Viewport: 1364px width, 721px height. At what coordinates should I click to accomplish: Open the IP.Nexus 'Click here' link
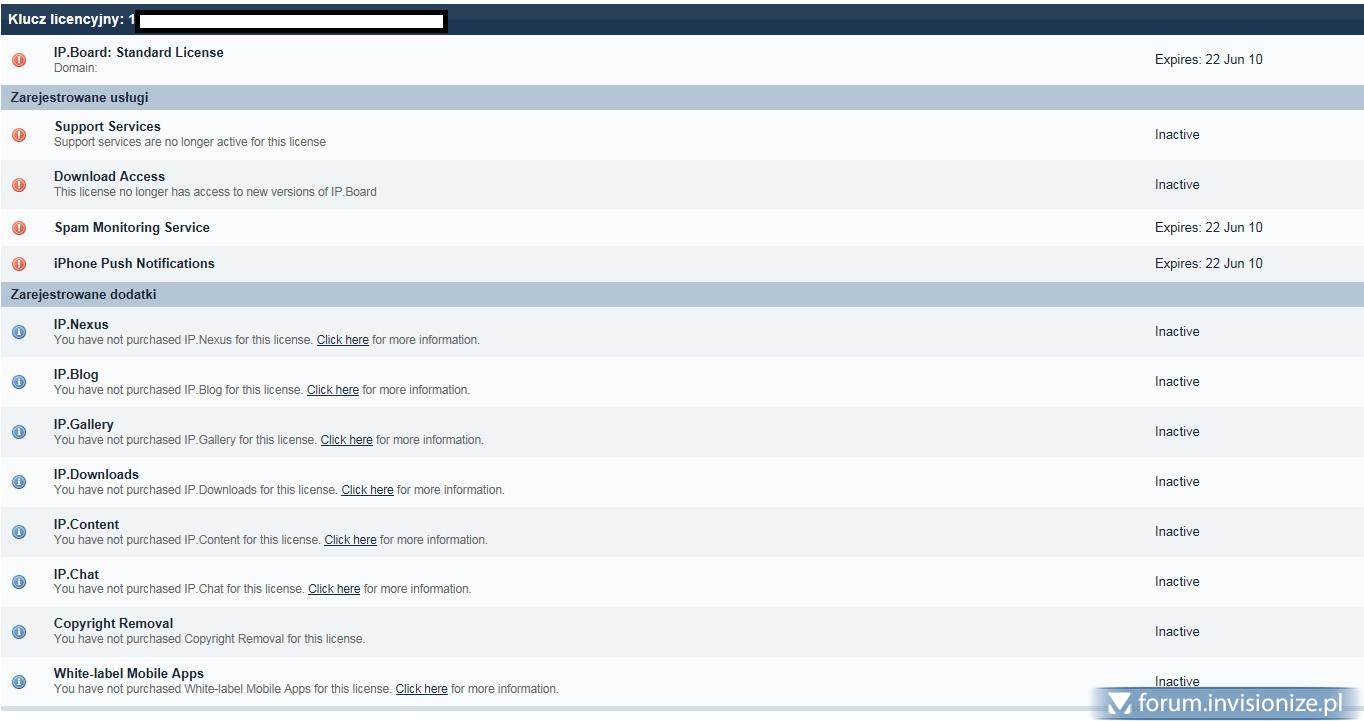tap(342, 340)
